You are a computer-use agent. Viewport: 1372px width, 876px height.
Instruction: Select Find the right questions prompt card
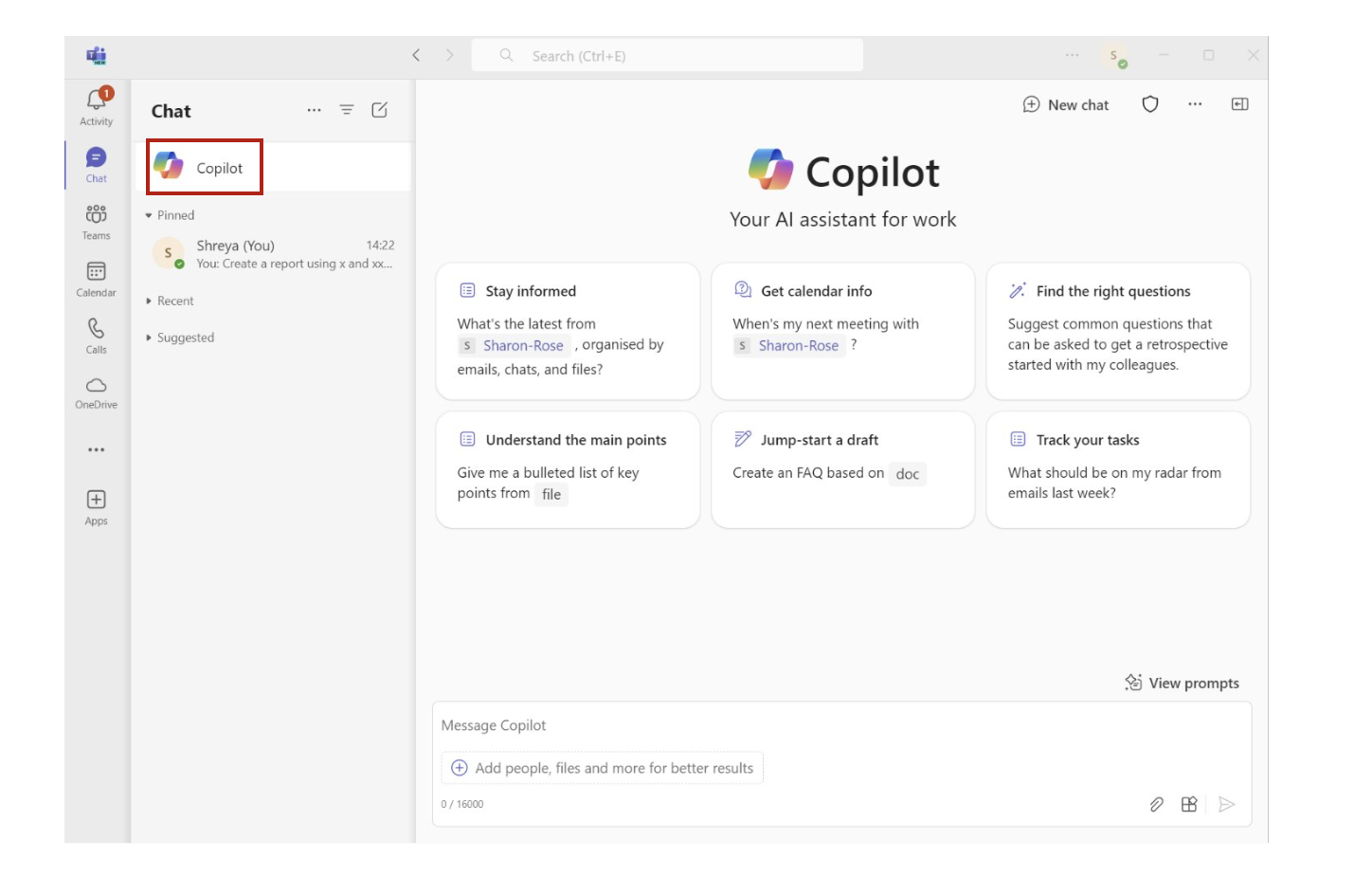pos(1118,331)
